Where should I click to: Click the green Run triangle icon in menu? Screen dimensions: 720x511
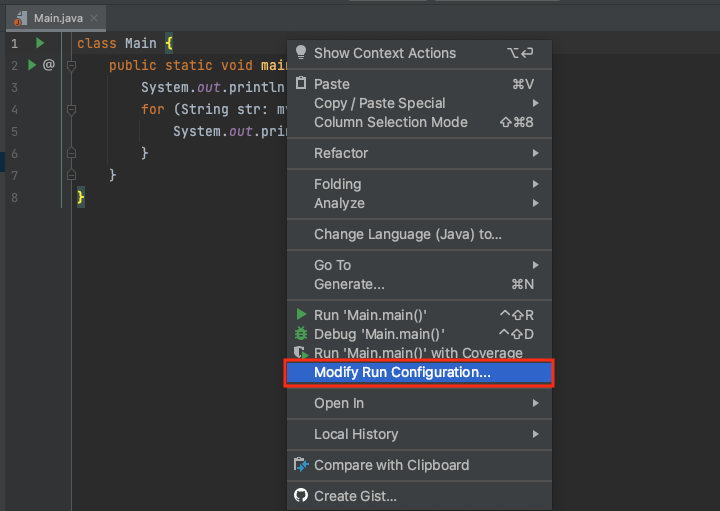coord(301,314)
